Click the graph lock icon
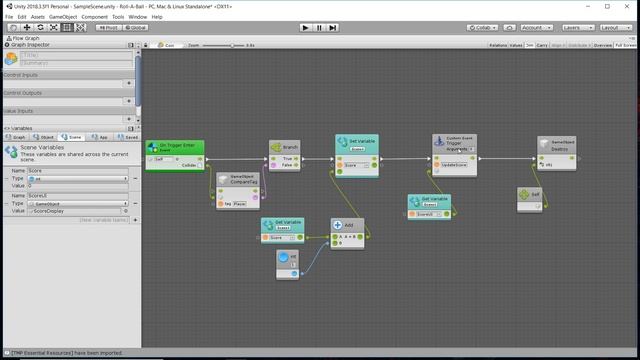Screen dimensions: 640x360 [146, 45]
